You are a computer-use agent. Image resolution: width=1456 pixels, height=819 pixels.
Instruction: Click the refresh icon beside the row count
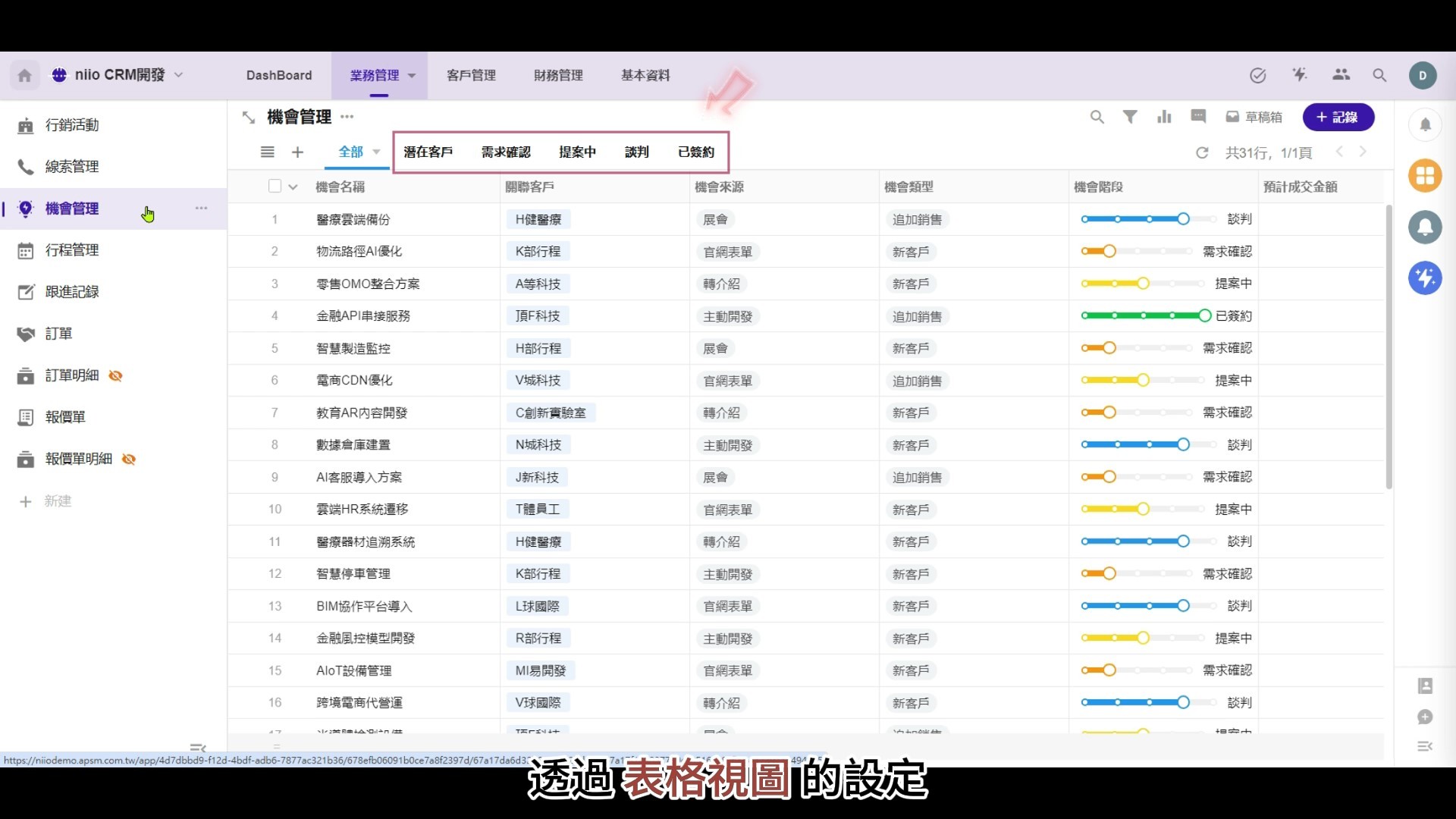(x=1202, y=152)
